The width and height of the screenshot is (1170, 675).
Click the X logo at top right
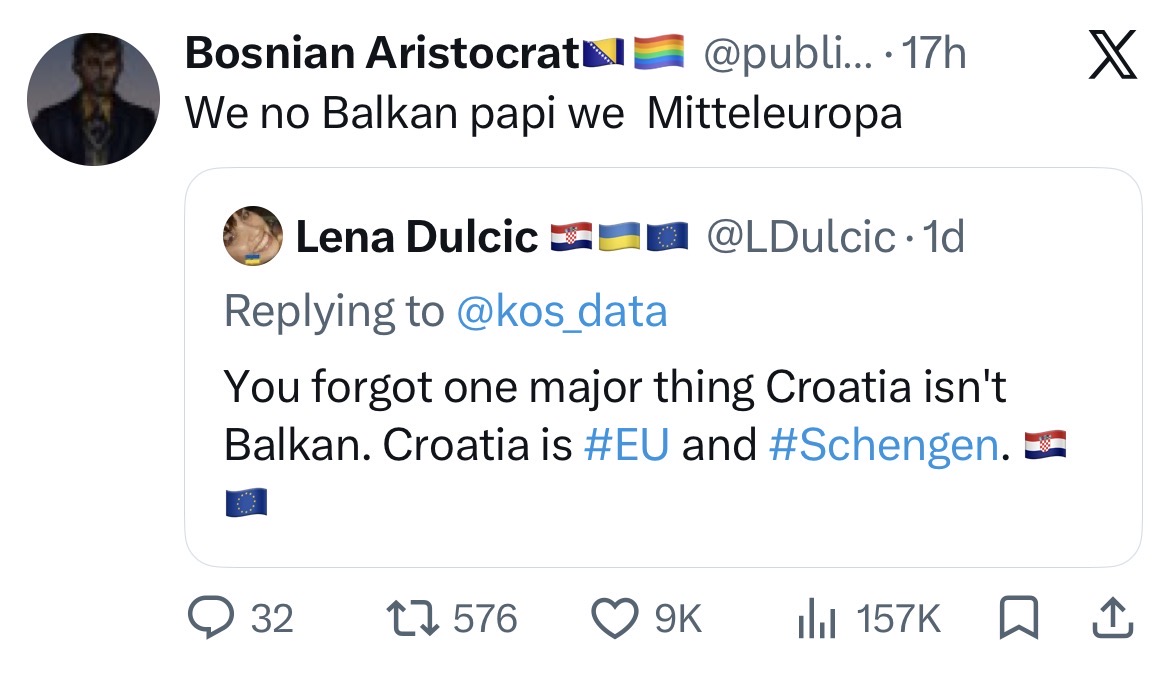point(1112,54)
